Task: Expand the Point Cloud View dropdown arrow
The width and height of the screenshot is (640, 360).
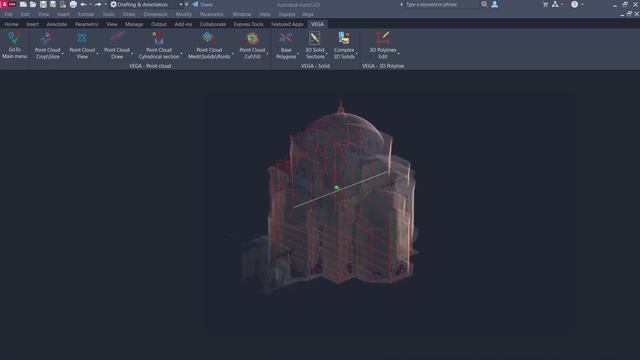Action: pos(97,53)
